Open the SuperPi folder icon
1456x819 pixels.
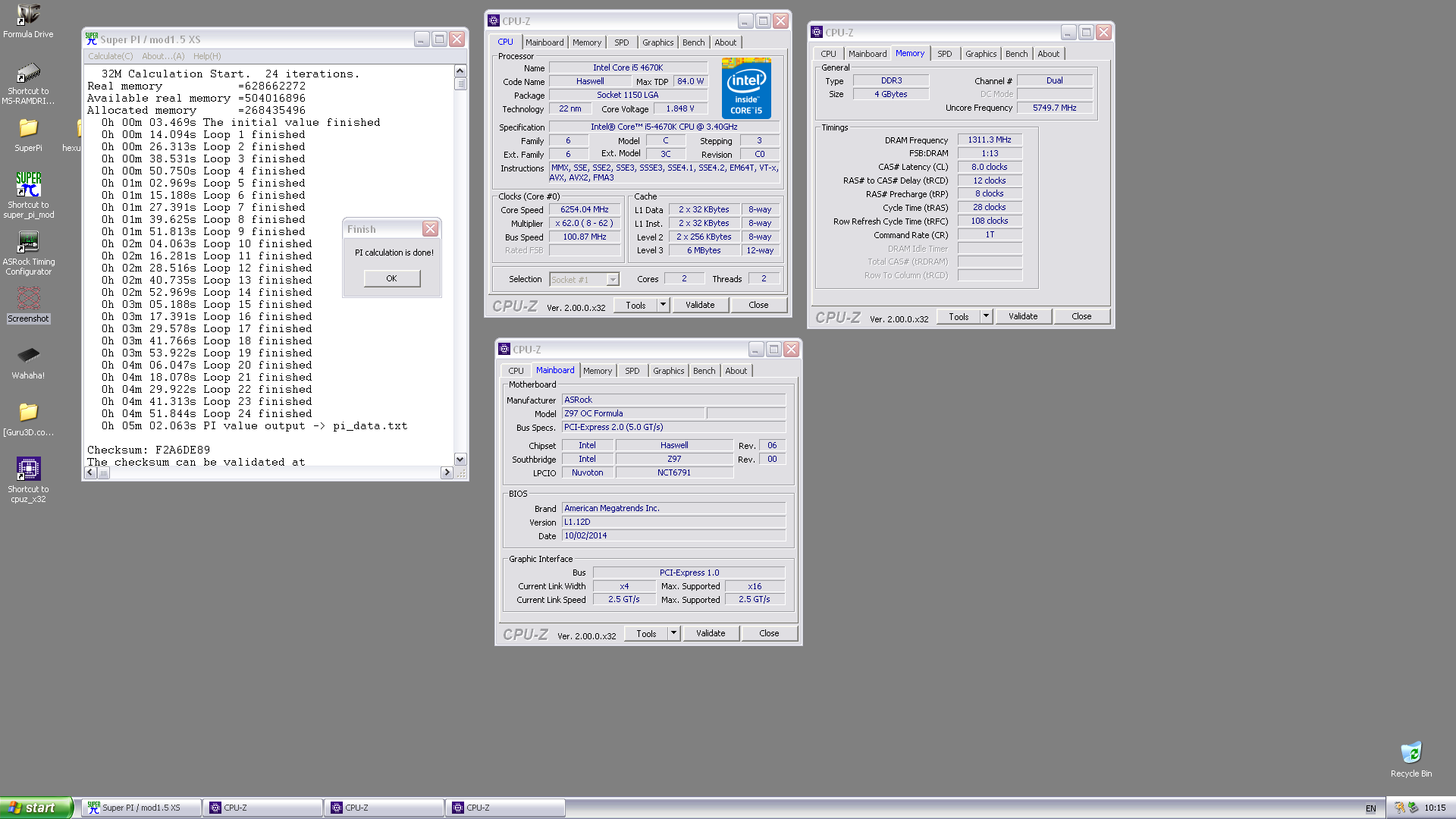[28, 128]
